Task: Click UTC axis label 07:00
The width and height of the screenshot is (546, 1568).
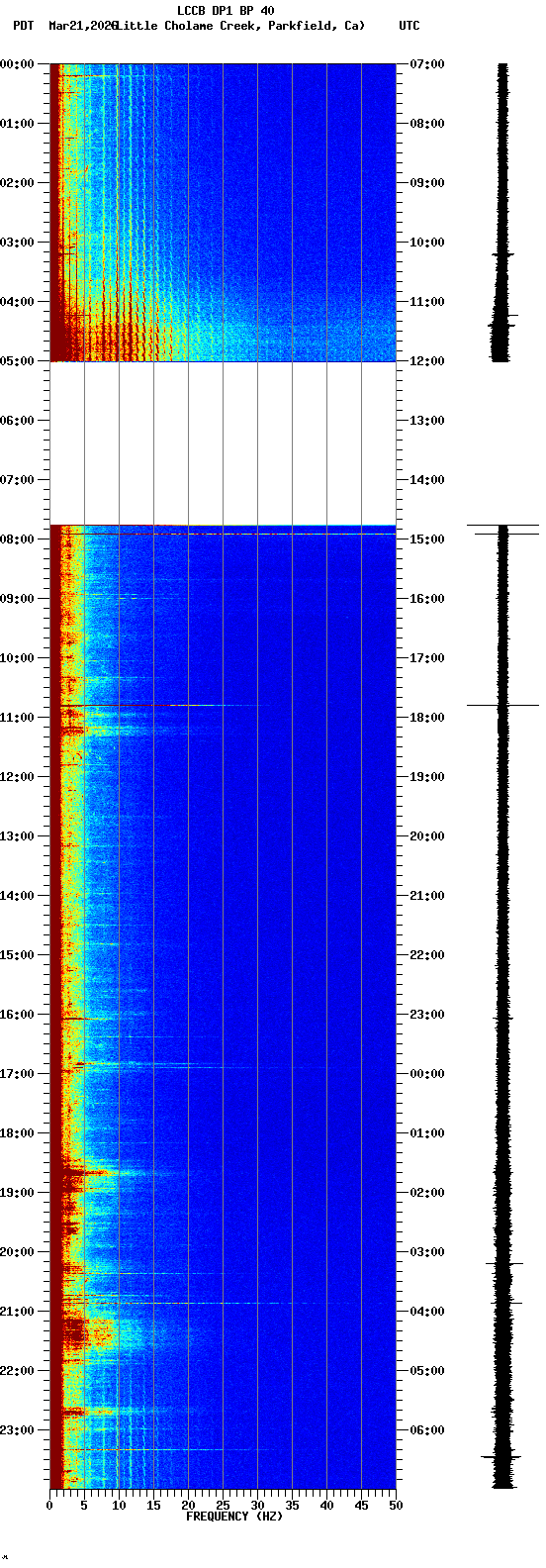Action: (427, 64)
